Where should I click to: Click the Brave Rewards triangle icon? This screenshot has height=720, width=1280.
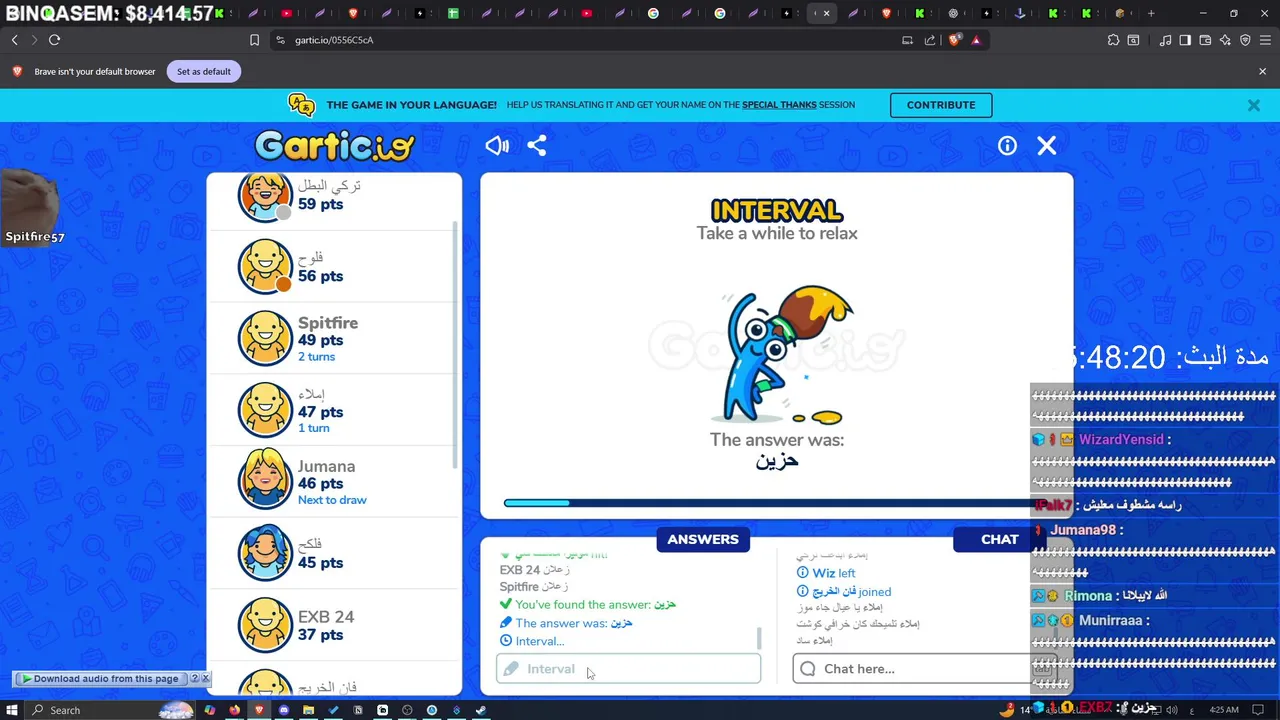click(x=976, y=40)
